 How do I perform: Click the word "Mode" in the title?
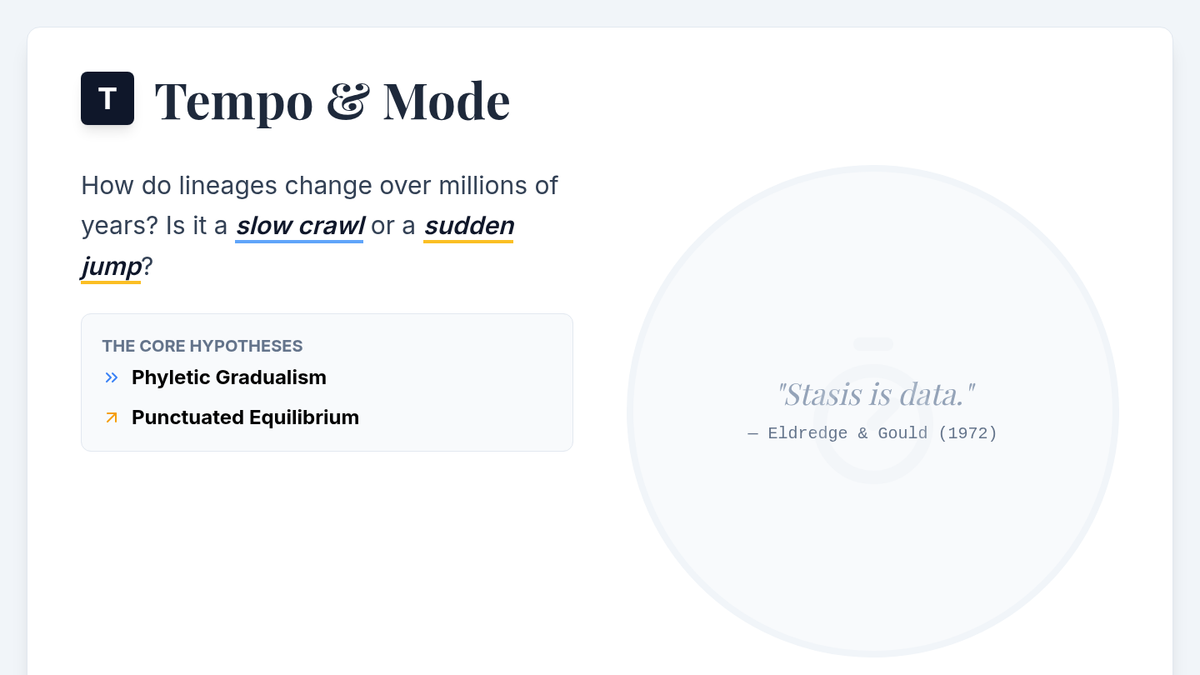446,101
